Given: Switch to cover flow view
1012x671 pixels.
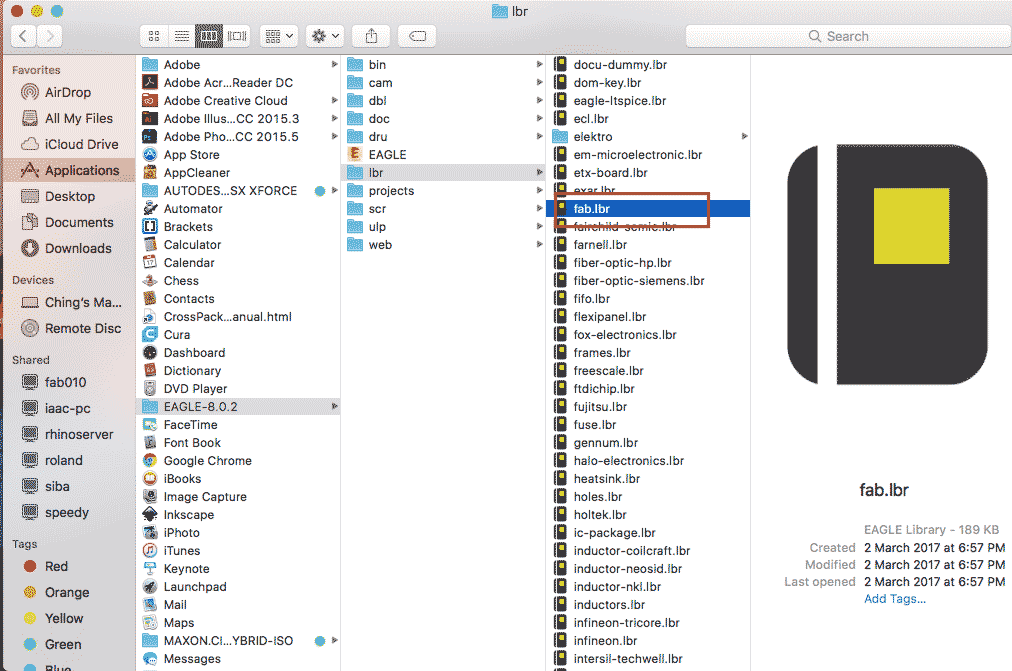Looking at the screenshot, I should [x=237, y=36].
